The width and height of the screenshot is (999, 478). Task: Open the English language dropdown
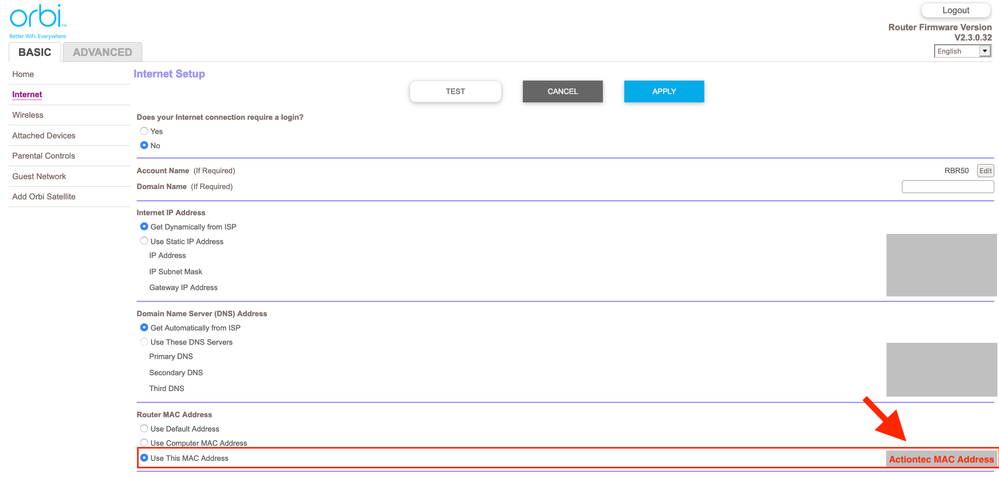pyautogui.click(x=962, y=51)
